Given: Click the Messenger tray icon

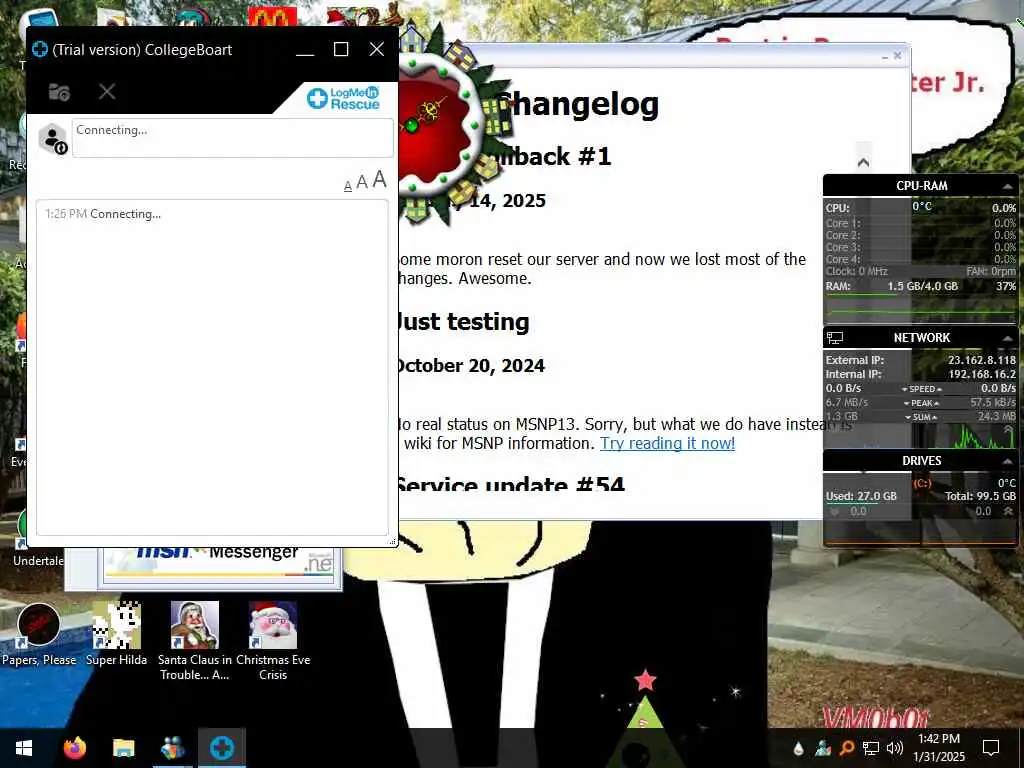Looking at the screenshot, I should point(823,748).
